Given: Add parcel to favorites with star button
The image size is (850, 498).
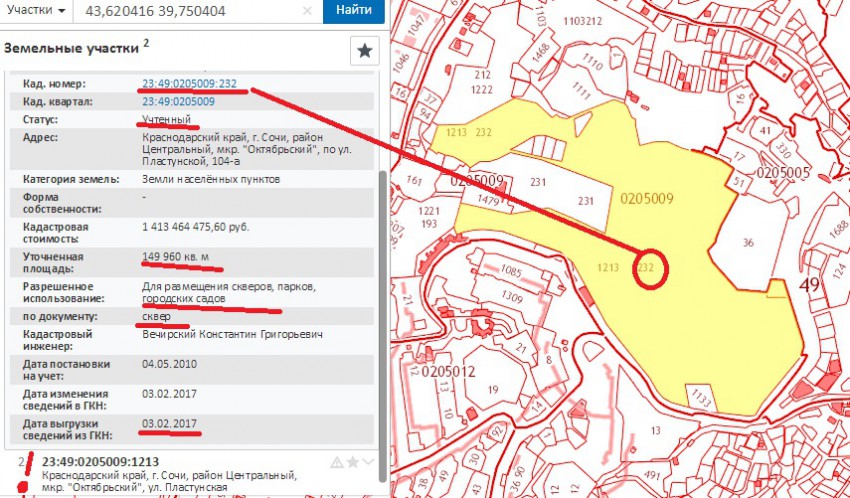Looking at the screenshot, I should click(364, 50).
